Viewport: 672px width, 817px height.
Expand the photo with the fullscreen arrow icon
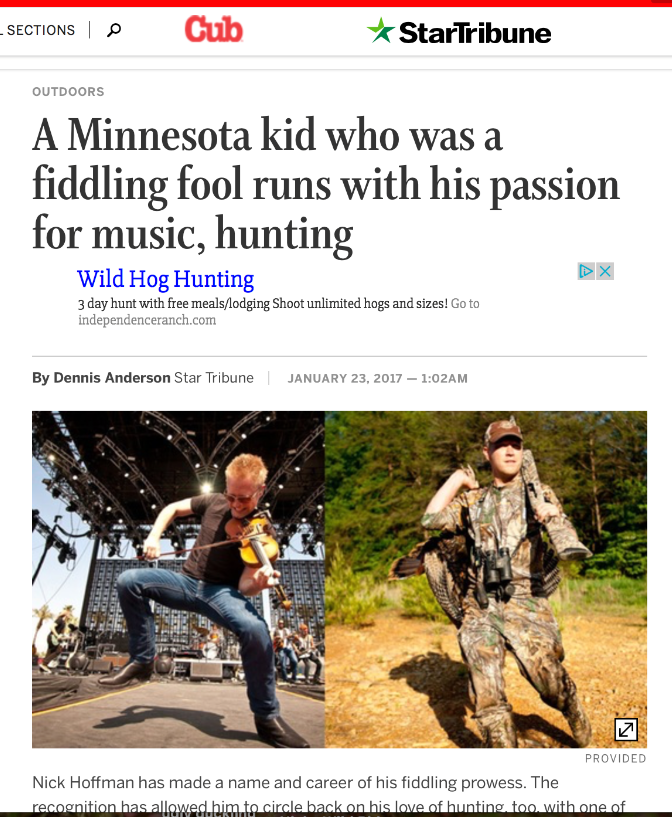[x=626, y=729]
